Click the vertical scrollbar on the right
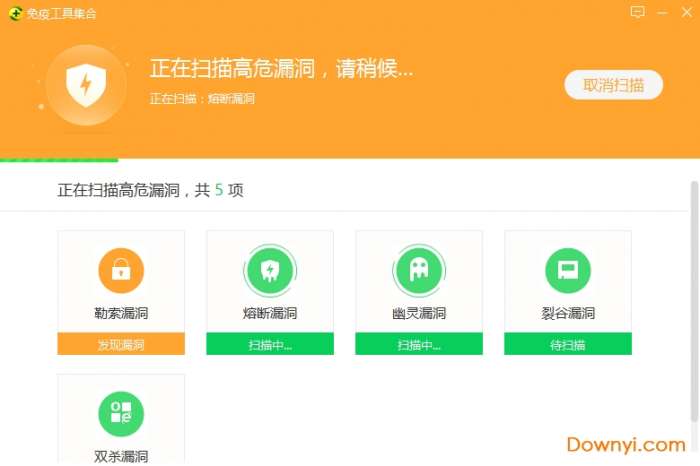Image resolution: width=700 pixels, height=466 pixels. click(694, 301)
